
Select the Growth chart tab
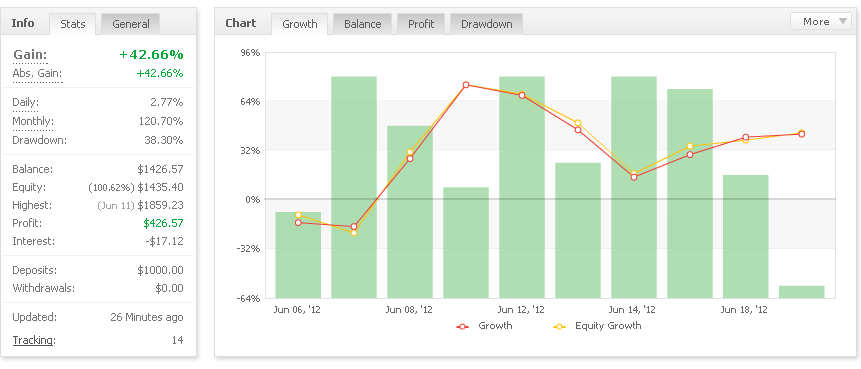pos(300,24)
